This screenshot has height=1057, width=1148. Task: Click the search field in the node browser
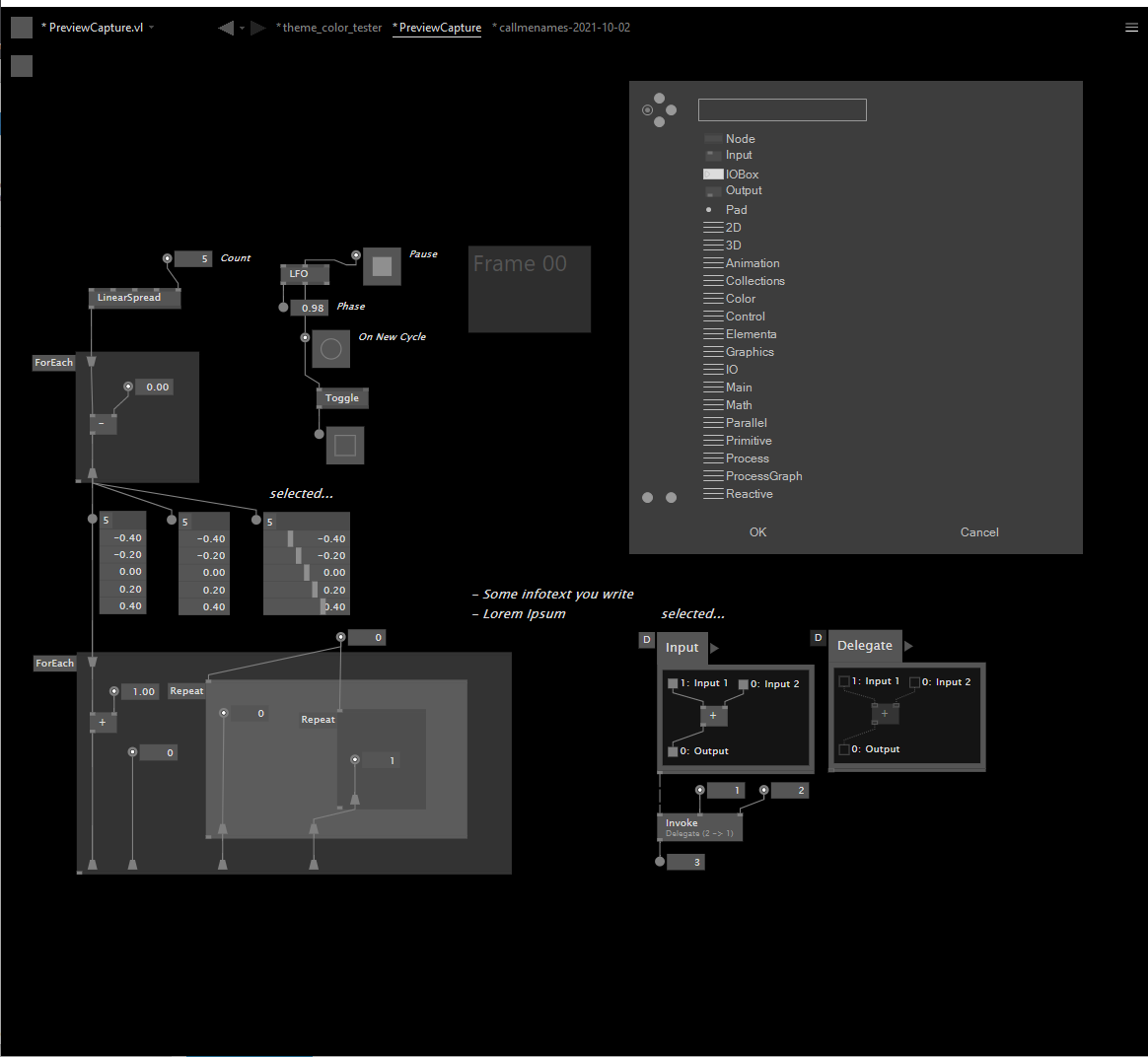point(782,109)
